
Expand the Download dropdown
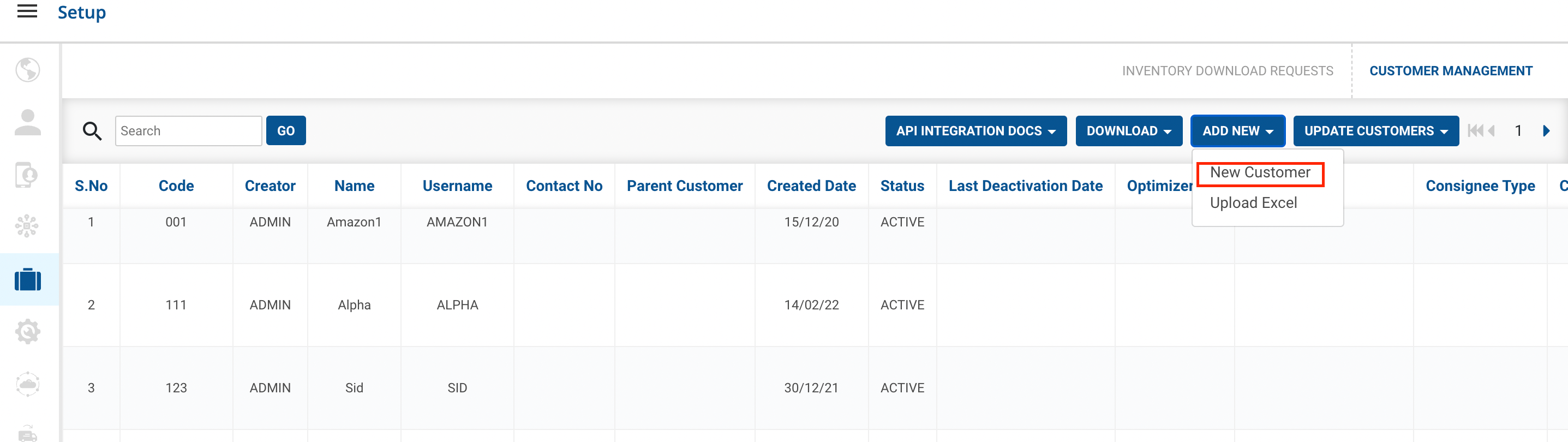pos(1128,131)
